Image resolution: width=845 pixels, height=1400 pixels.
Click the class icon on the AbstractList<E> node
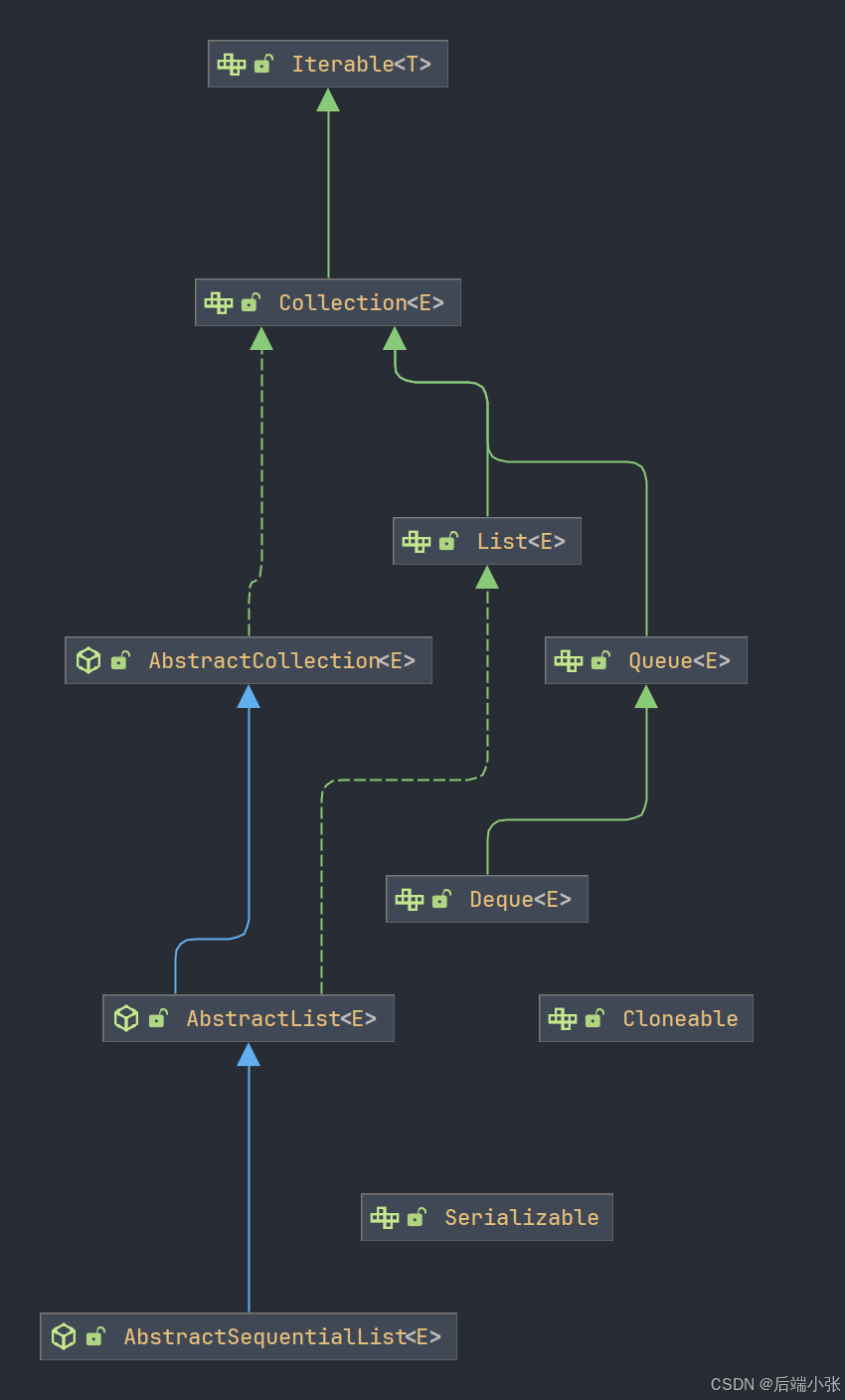126,1018
